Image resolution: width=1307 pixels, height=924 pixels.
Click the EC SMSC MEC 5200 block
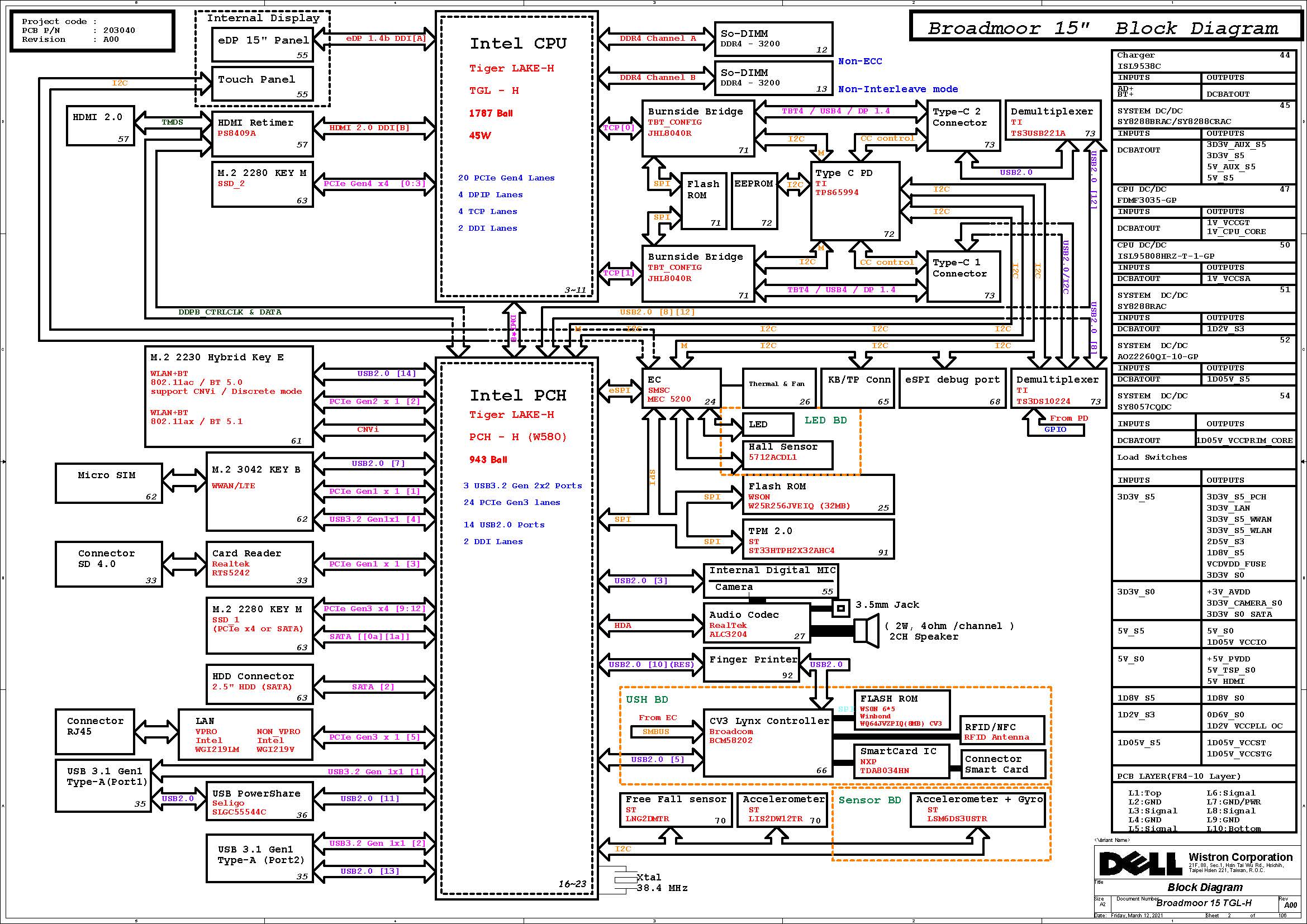tap(681, 389)
